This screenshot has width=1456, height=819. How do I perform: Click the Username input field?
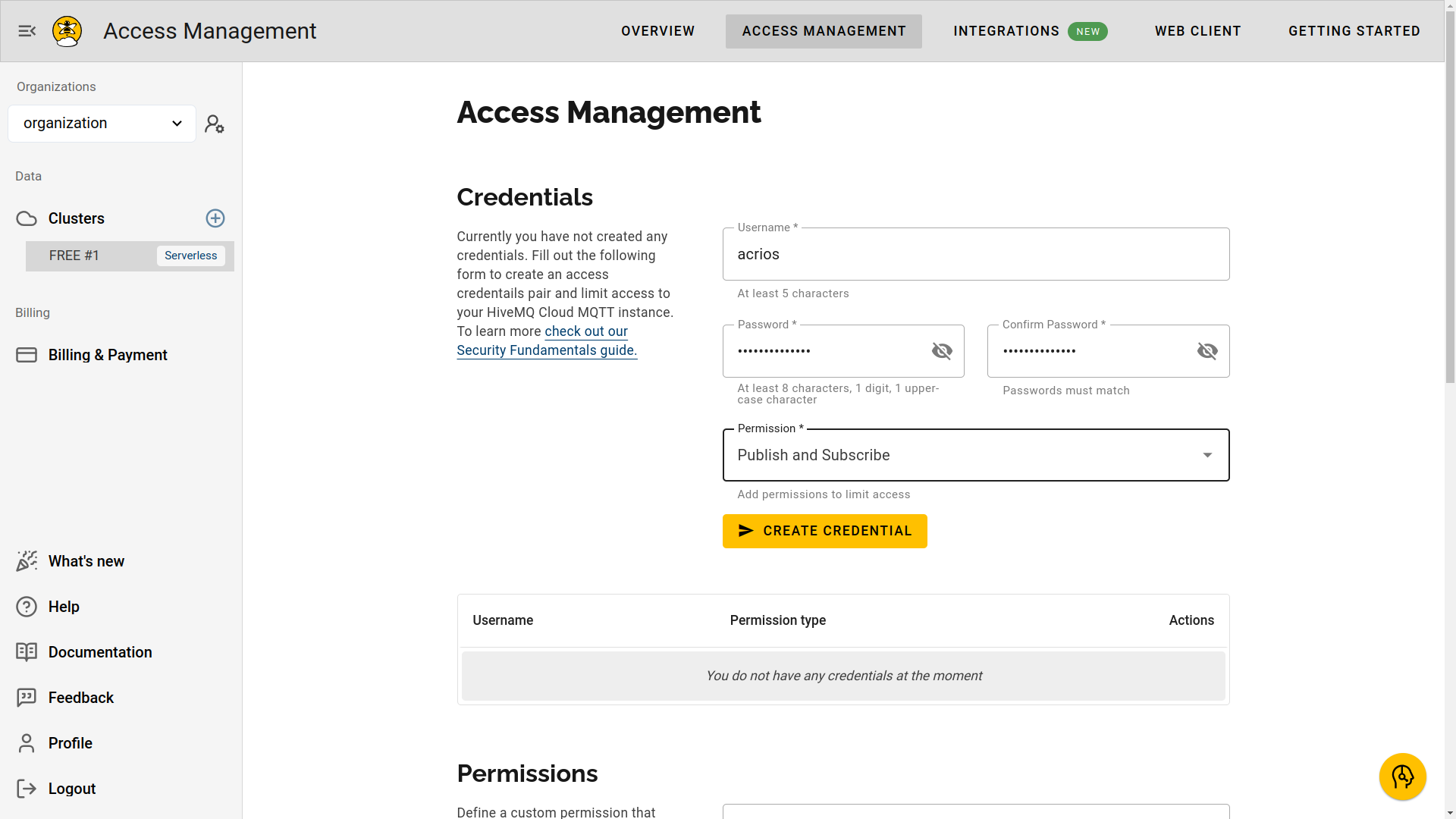click(975, 255)
